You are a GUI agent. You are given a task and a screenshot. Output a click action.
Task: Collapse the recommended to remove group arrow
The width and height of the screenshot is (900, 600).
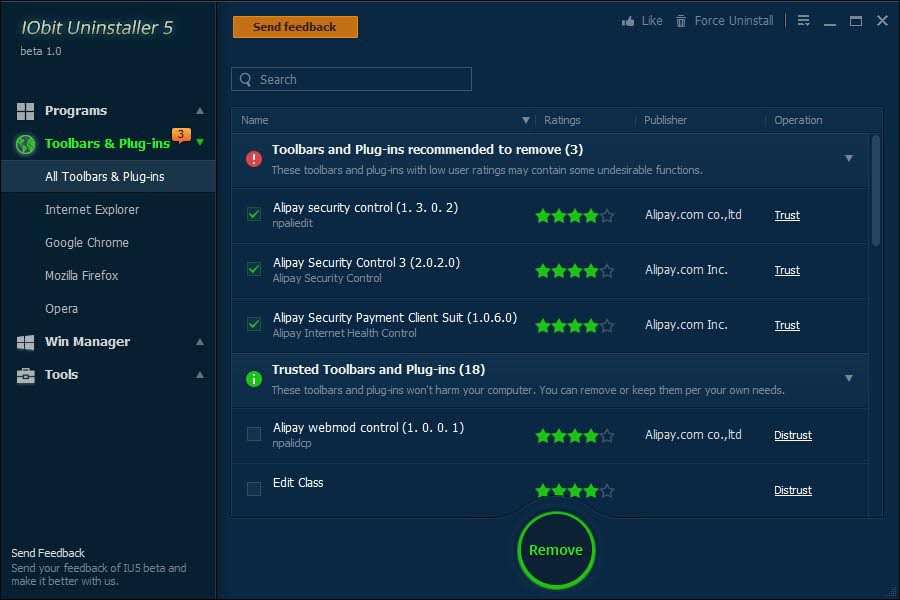[x=848, y=158]
